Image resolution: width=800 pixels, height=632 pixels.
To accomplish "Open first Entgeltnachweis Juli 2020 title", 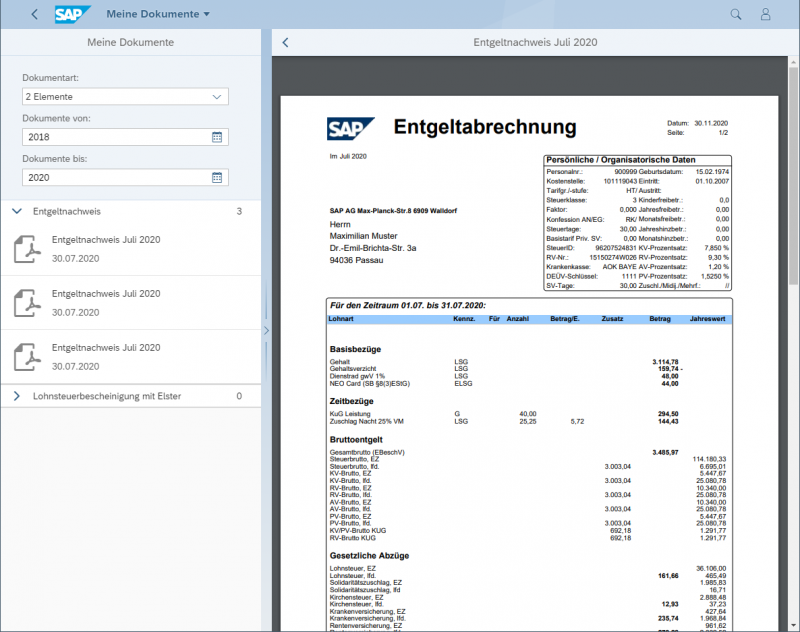I will pos(106,240).
